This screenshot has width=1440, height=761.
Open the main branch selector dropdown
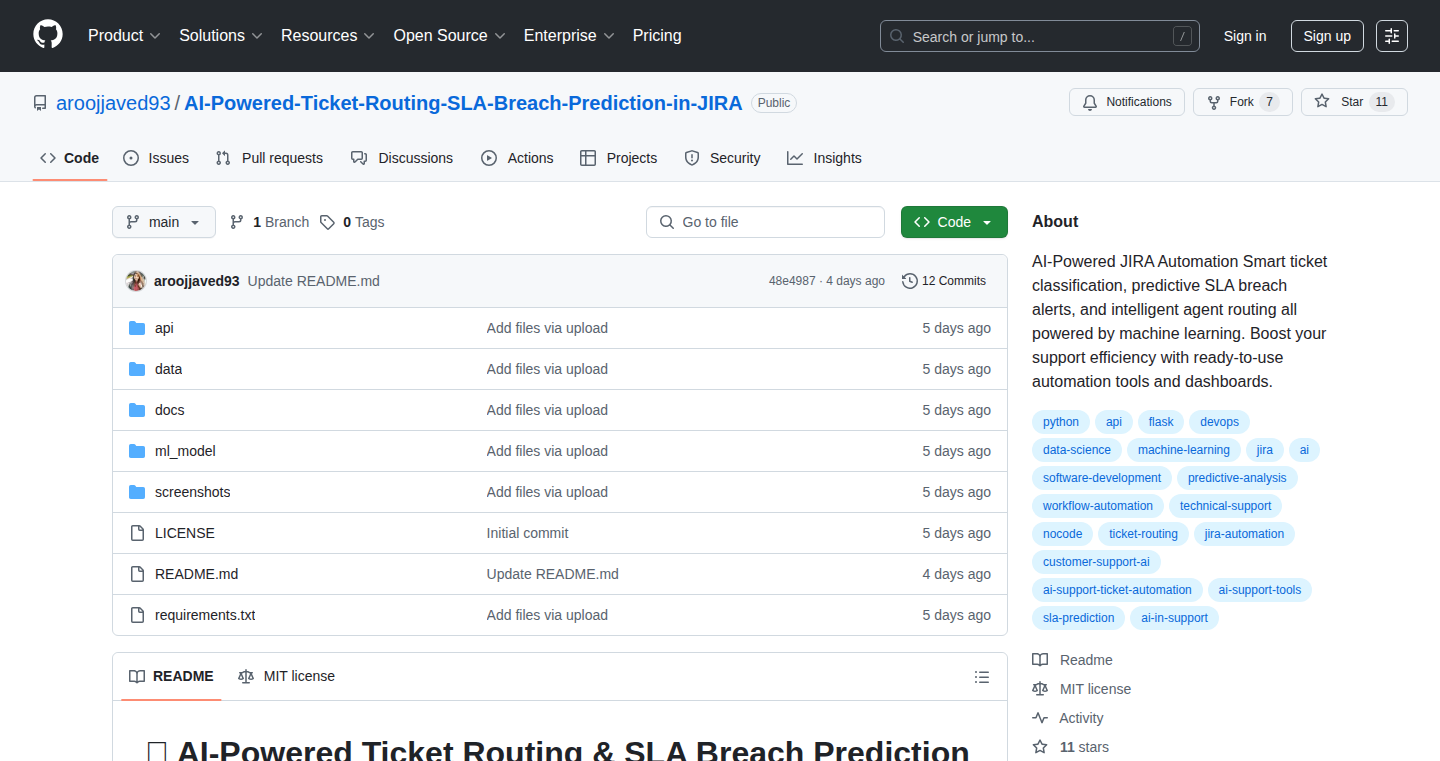[x=164, y=222]
